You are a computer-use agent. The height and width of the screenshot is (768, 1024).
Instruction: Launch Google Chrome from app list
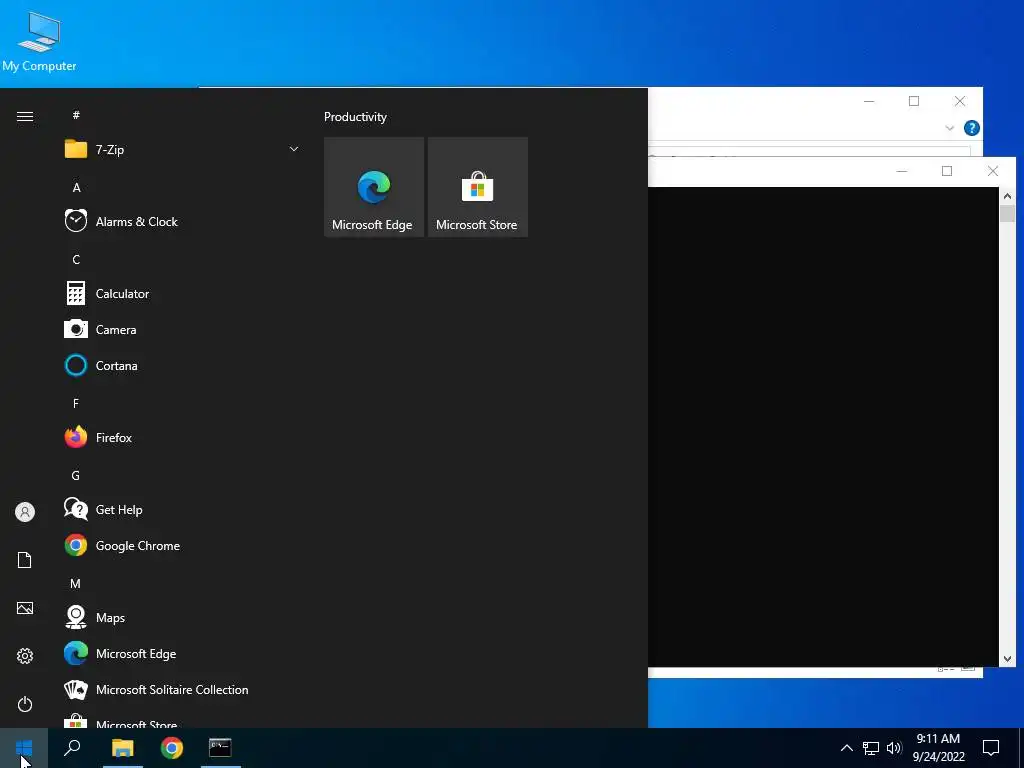click(x=182, y=546)
